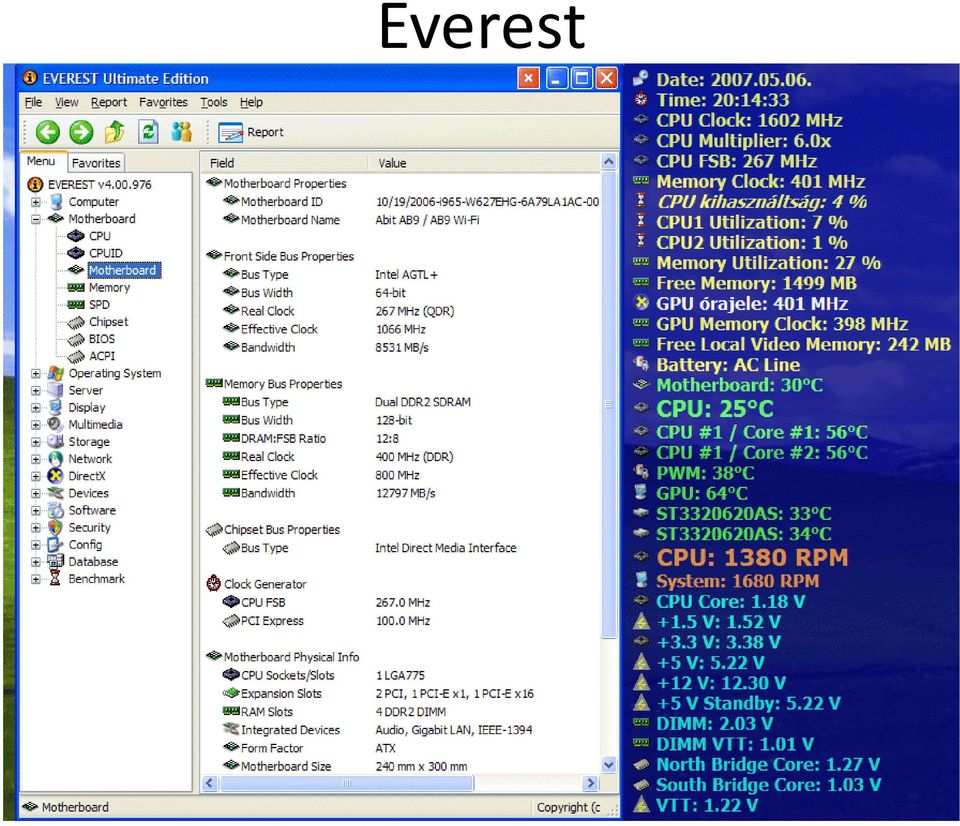Go up one level with Up arrow icon
The width and height of the screenshot is (960, 826).
coord(114,131)
